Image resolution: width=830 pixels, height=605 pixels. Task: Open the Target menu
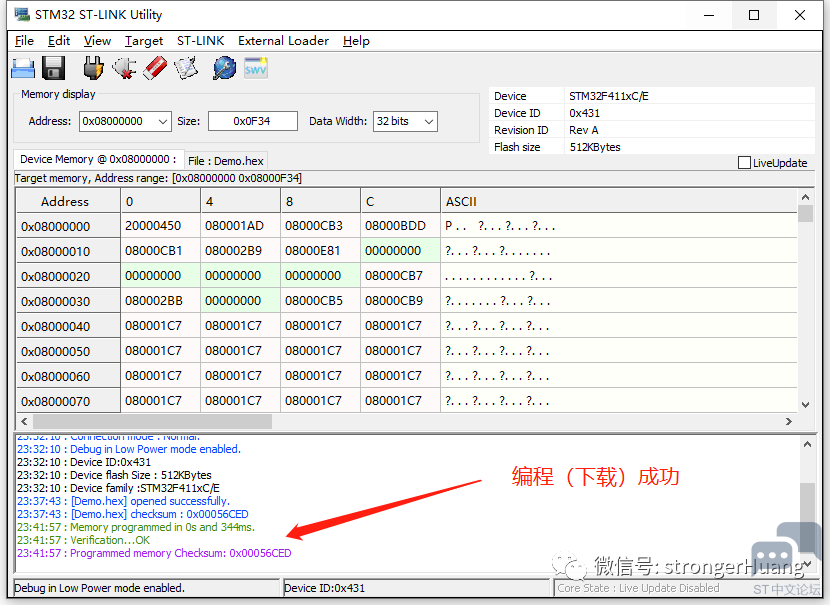click(x=144, y=41)
